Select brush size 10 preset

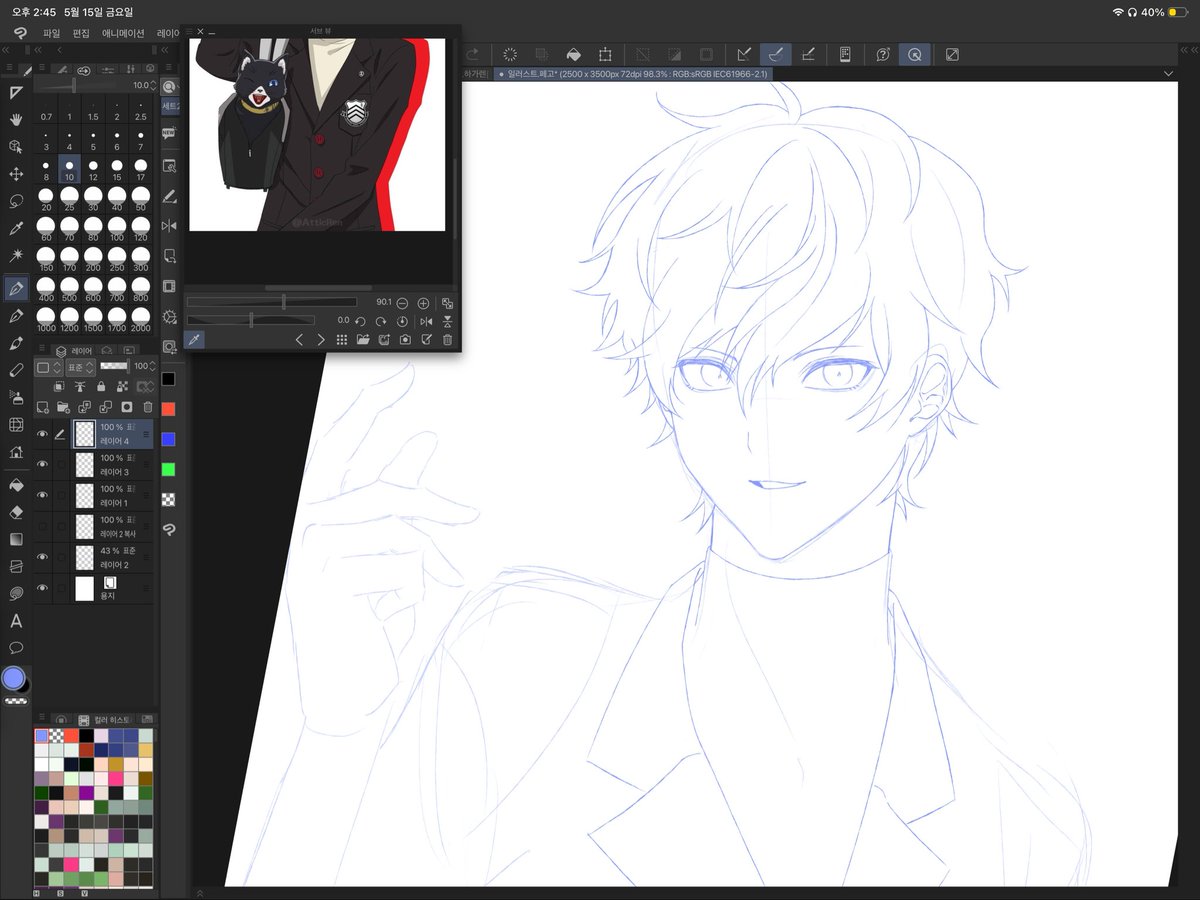(70, 168)
